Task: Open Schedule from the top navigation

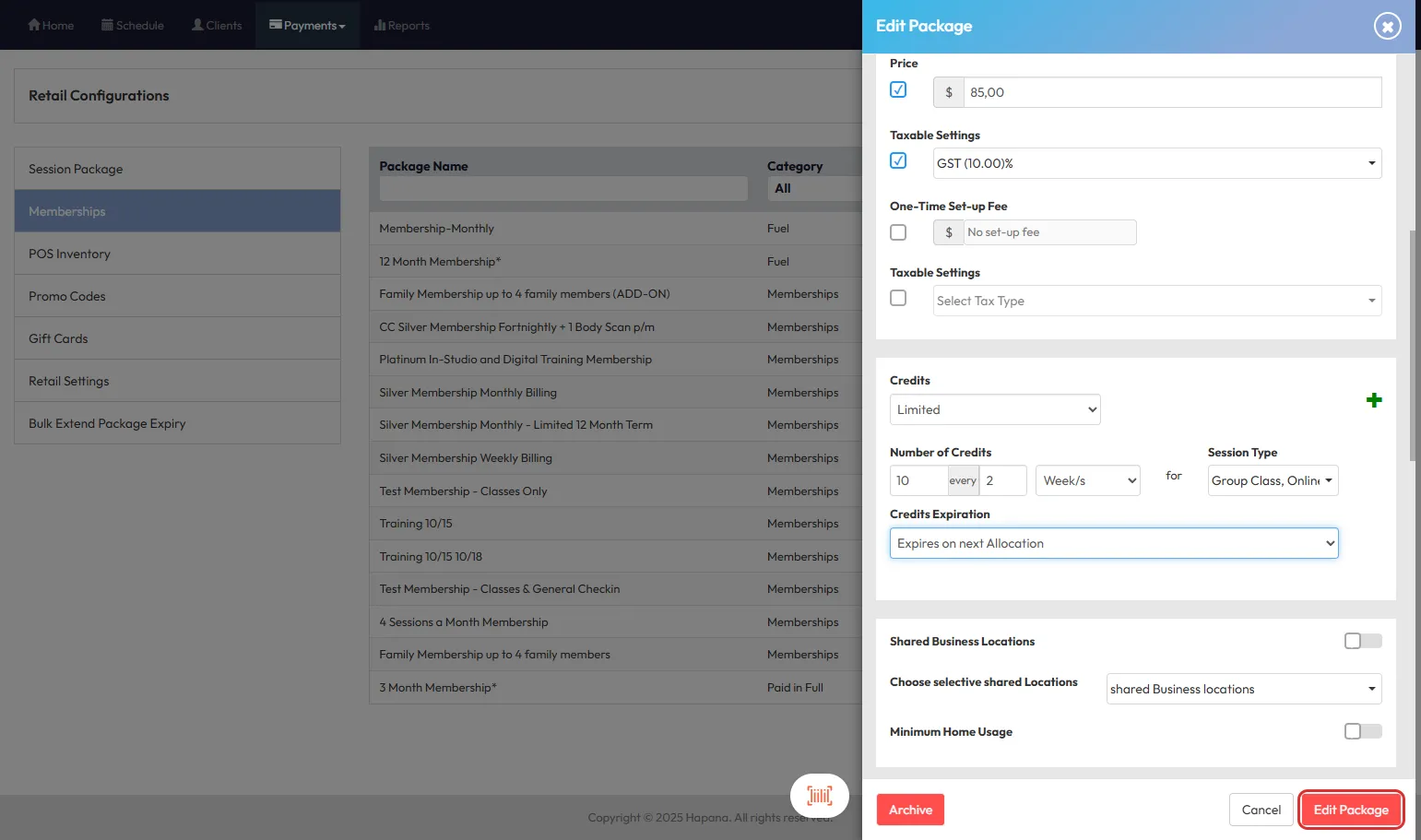Action: point(132,25)
